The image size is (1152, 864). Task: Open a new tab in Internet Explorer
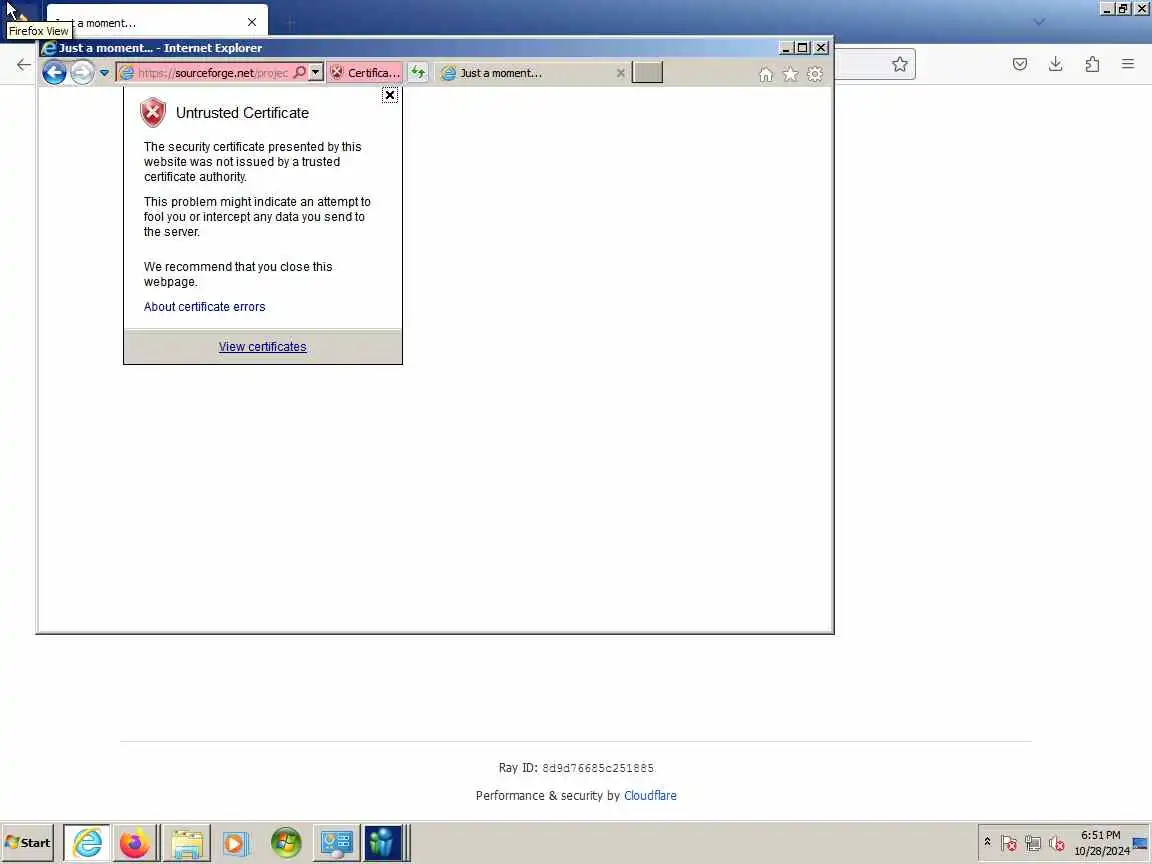click(x=647, y=73)
